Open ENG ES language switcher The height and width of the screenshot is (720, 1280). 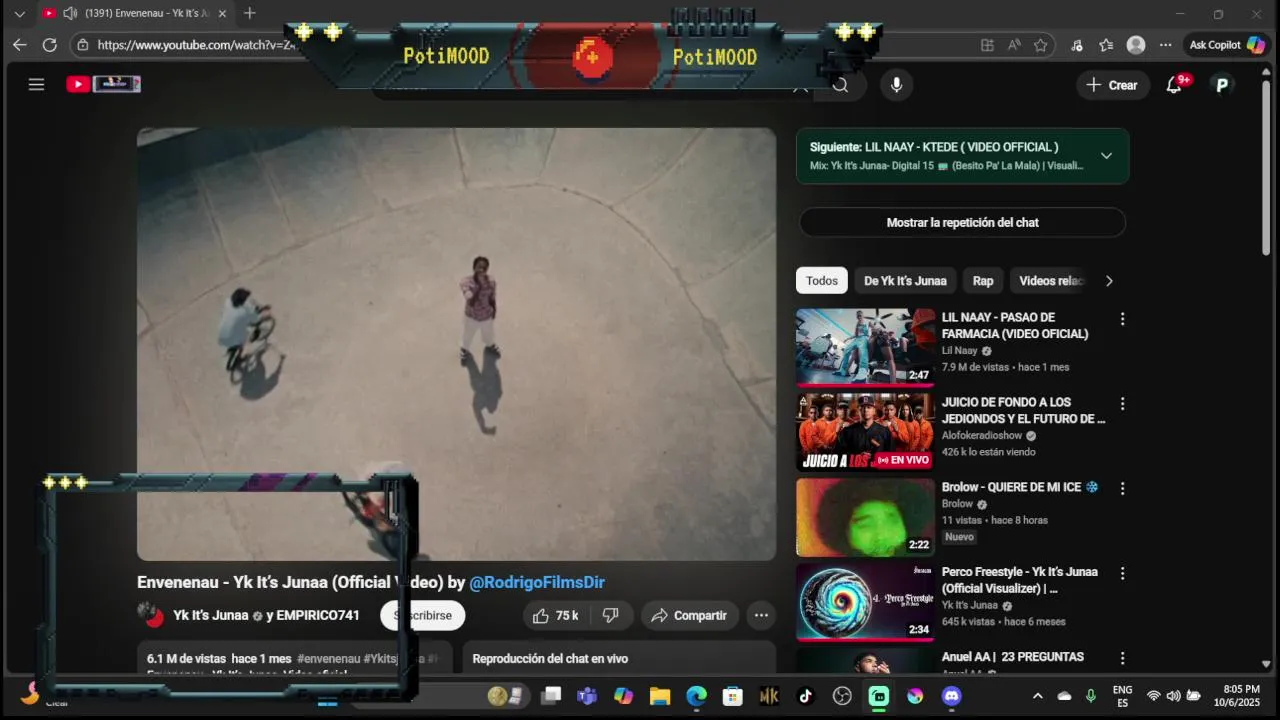[1122, 696]
